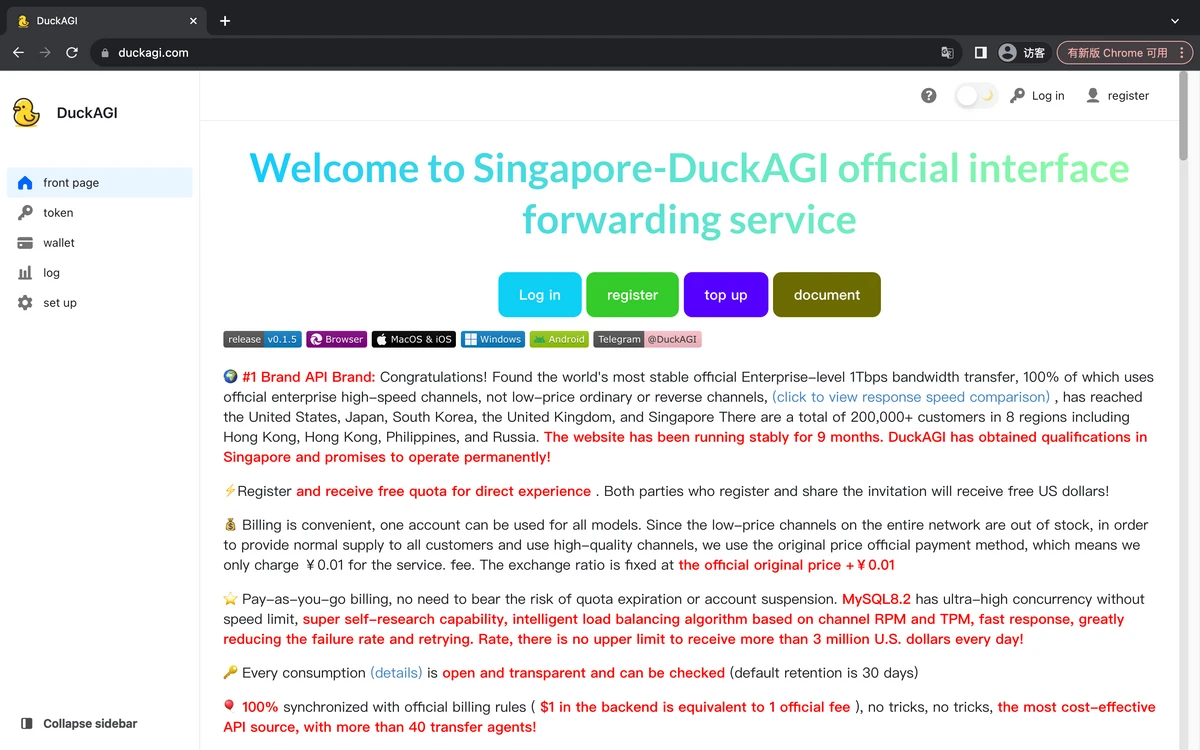Open the set up sidebar item
This screenshot has height=750, width=1200.
click(x=99, y=303)
